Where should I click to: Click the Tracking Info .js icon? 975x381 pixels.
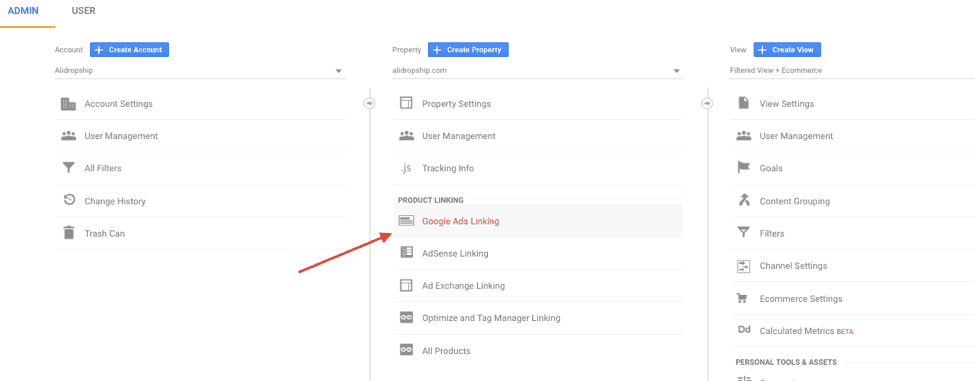click(406, 168)
